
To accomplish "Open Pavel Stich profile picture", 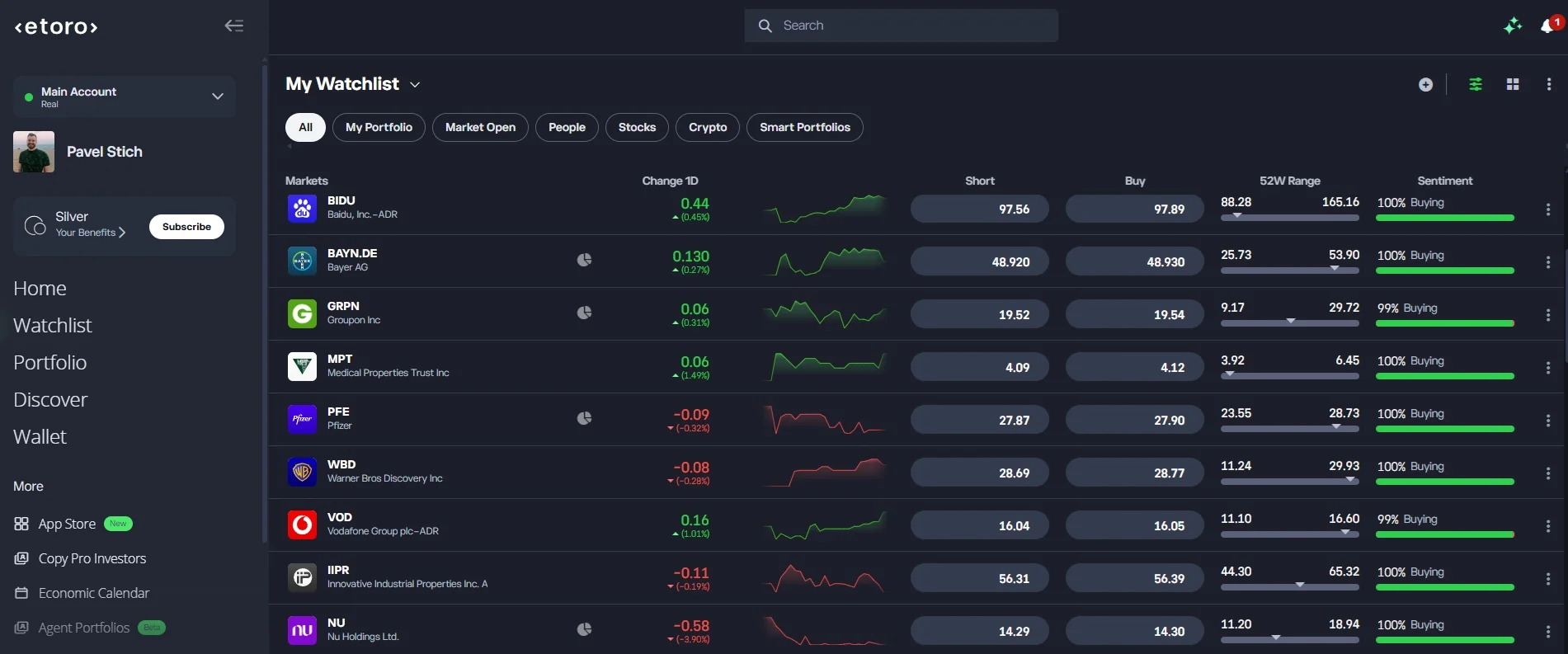I will (34, 152).
